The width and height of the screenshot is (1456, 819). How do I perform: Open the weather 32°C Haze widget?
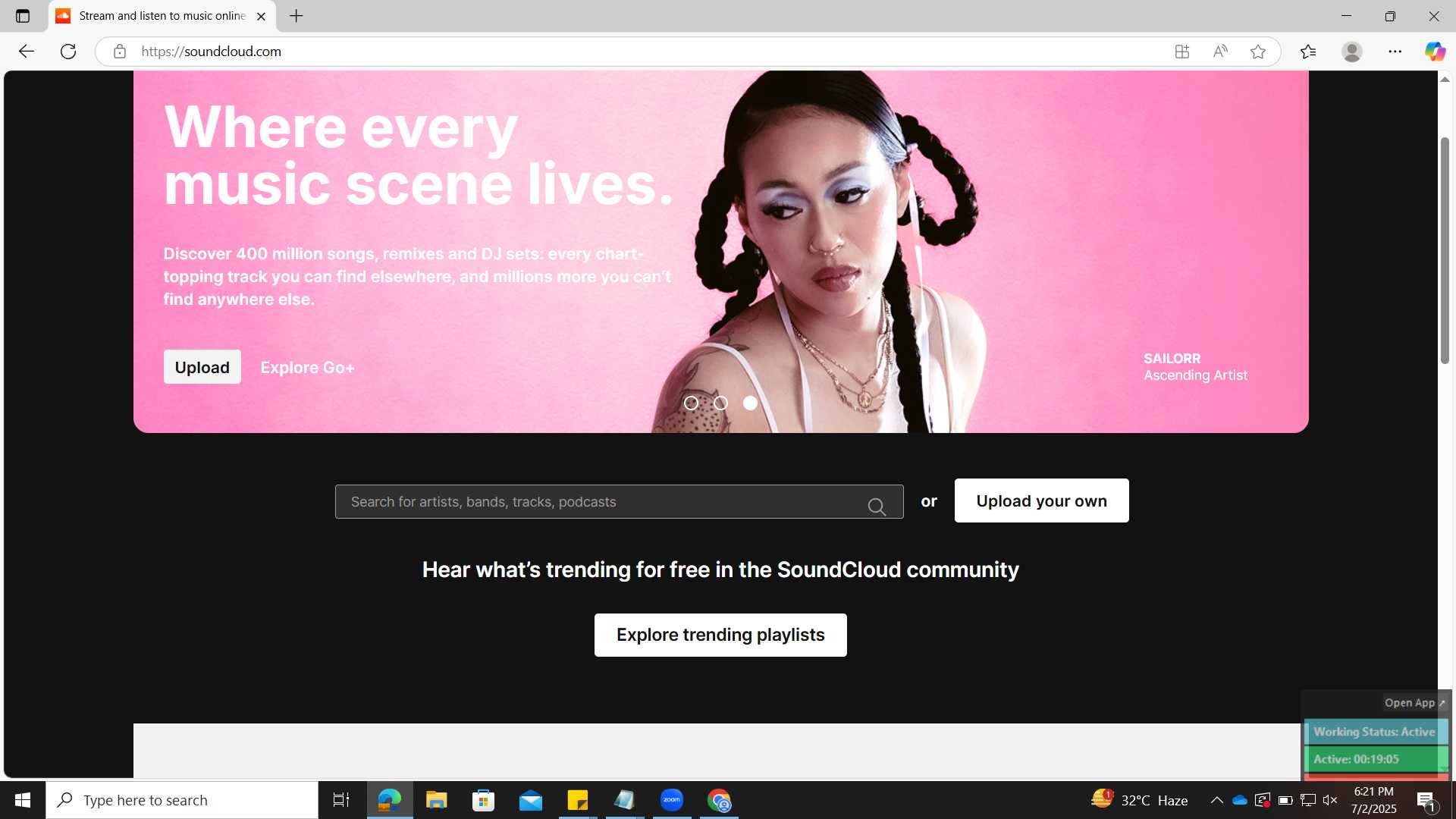1139,800
